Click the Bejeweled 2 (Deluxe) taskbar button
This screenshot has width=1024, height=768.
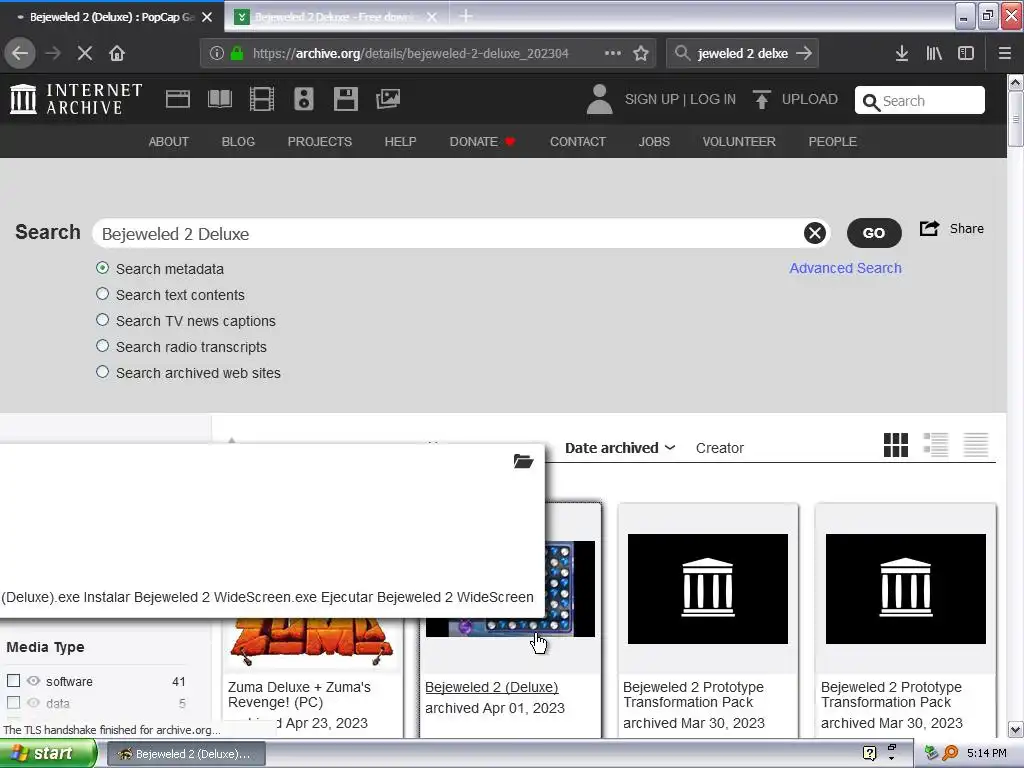tap(186, 754)
